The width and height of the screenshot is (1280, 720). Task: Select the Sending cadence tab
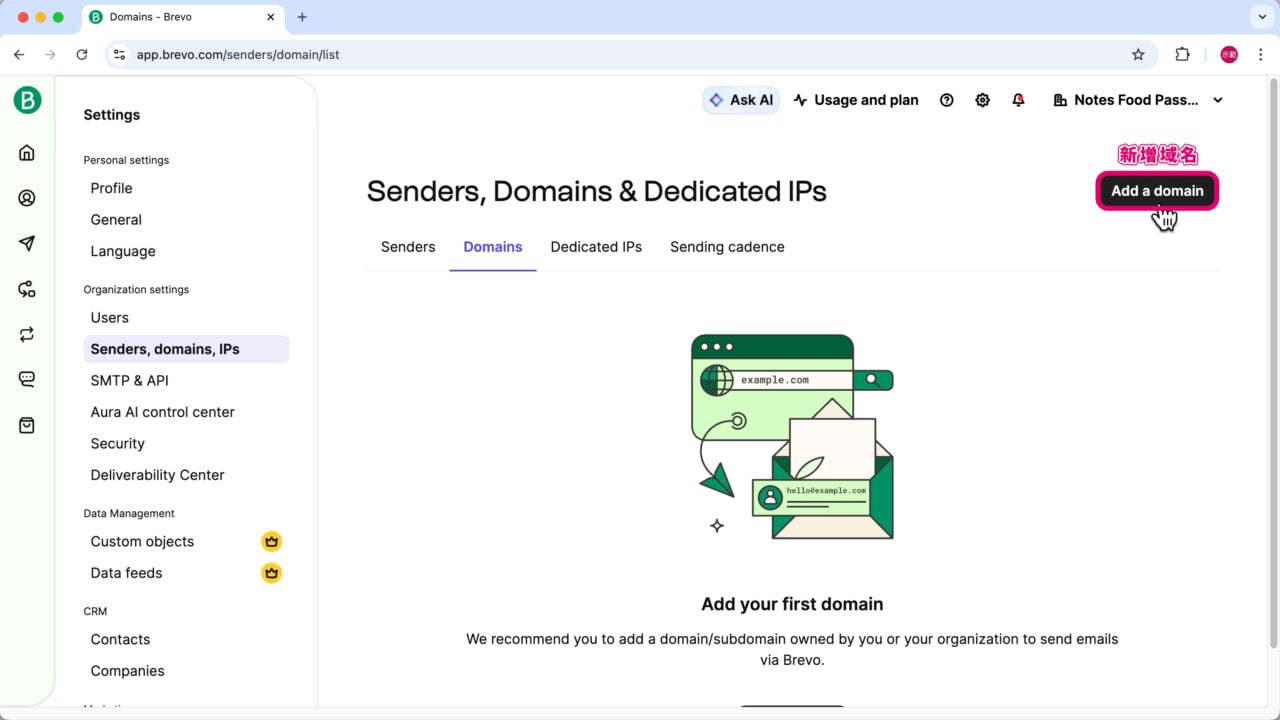pos(727,247)
